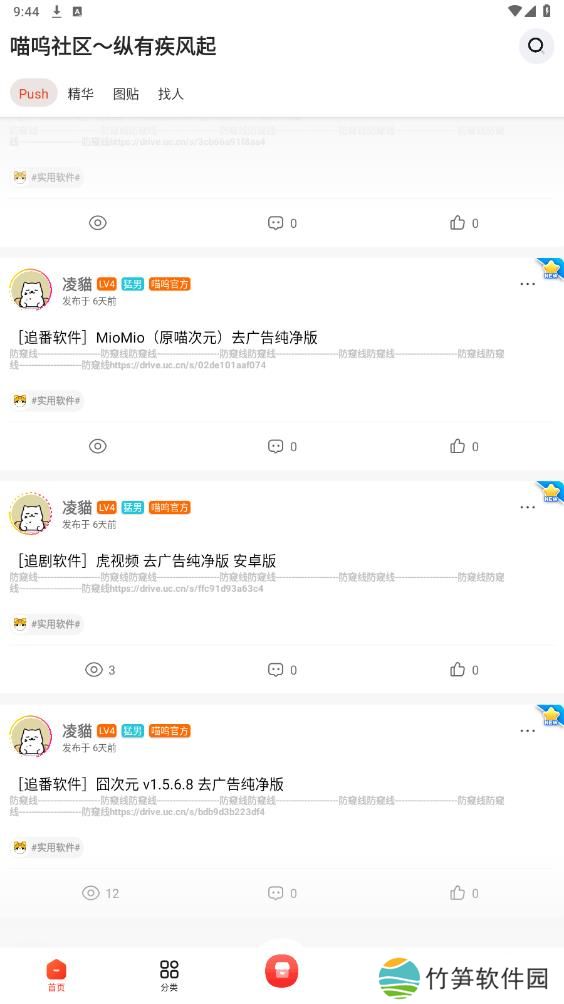Open more options for the MioMio post
564x1004 pixels.
point(528,284)
